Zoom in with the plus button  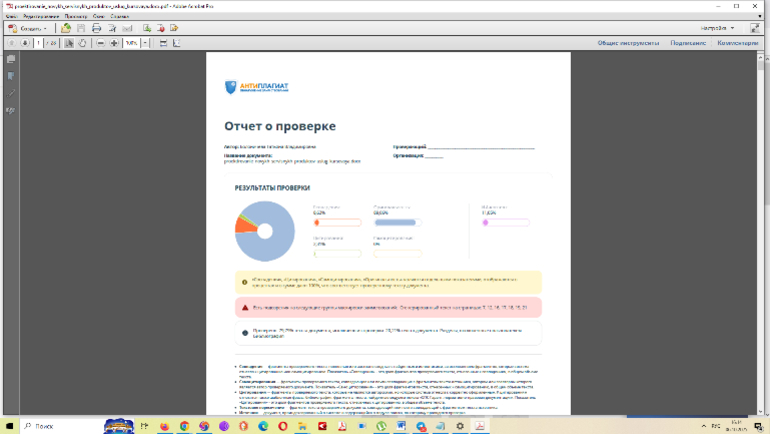pos(114,43)
